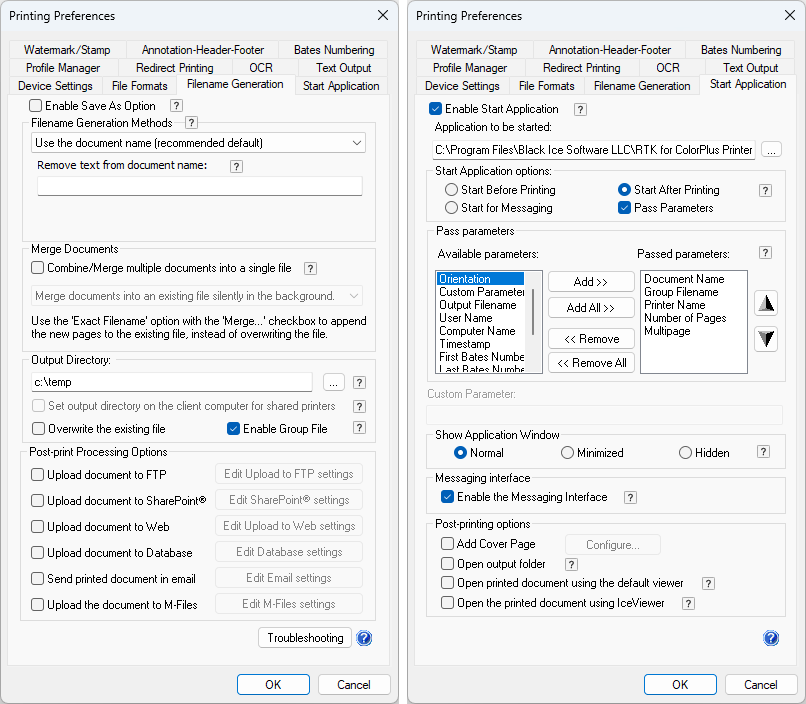The width and height of the screenshot is (806, 704).
Task: Open help for Enable the Messaging Interface
Action: (x=630, y=497)
